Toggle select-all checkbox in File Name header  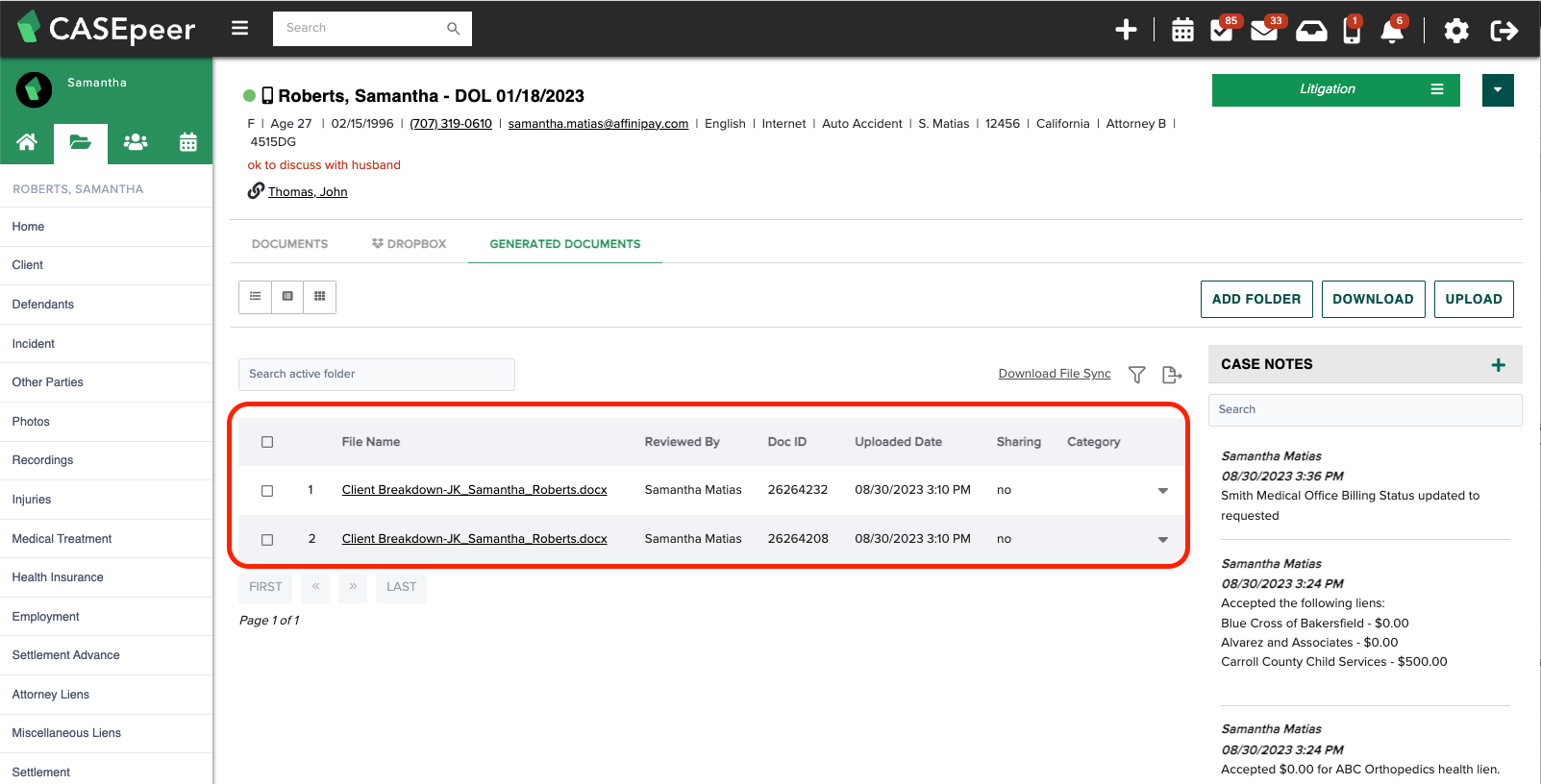[x=267, y=442]
